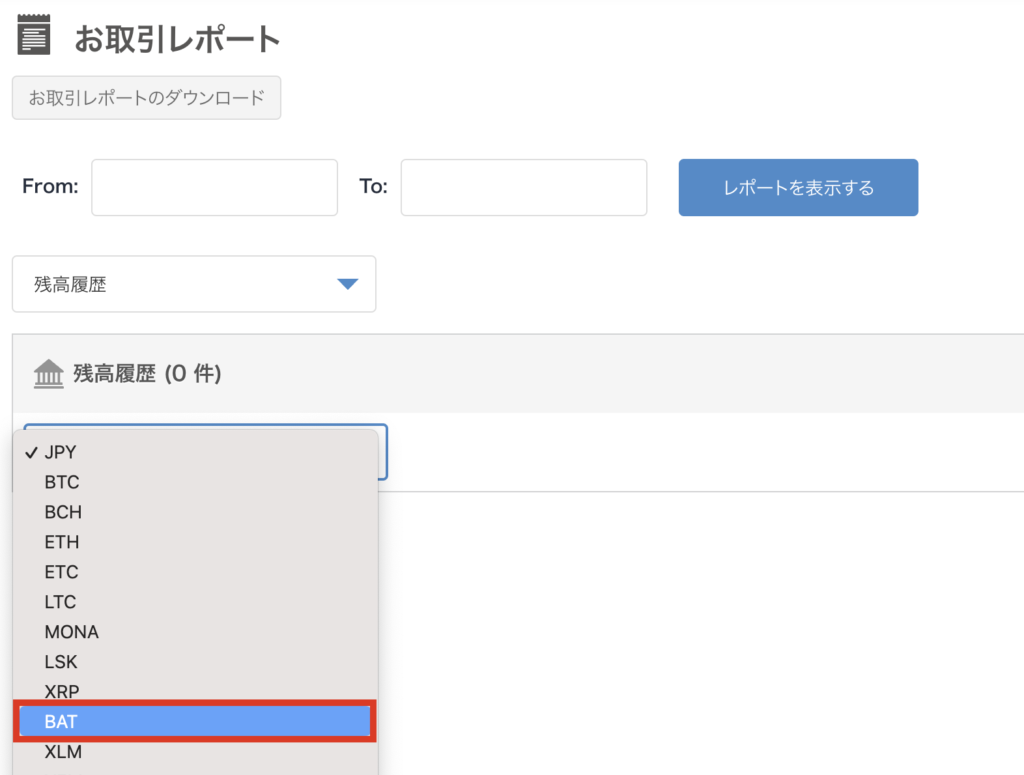1024x775 pixels.
Task: Pick LTC from the currency list
Action: [x=195, y=602]
